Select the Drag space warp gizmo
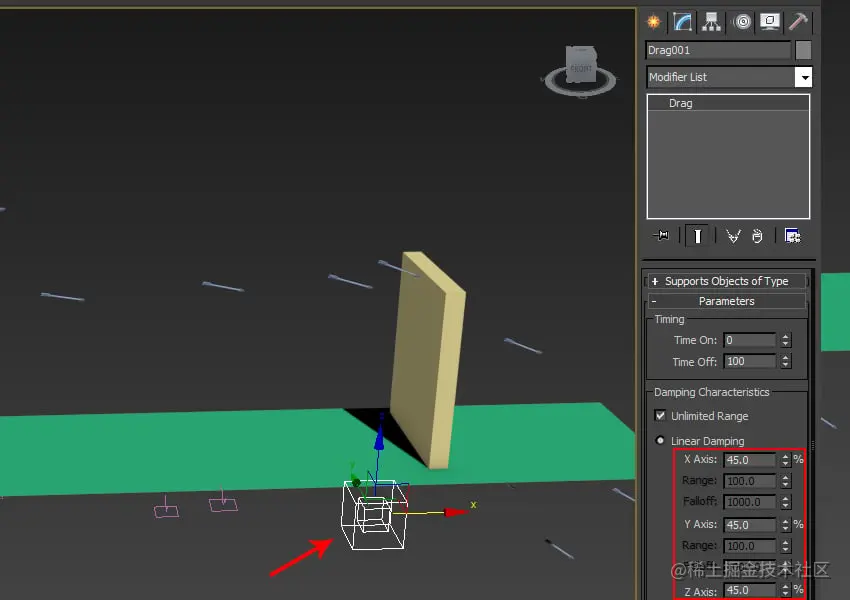 pyautogui.click(x=373, y=515)
